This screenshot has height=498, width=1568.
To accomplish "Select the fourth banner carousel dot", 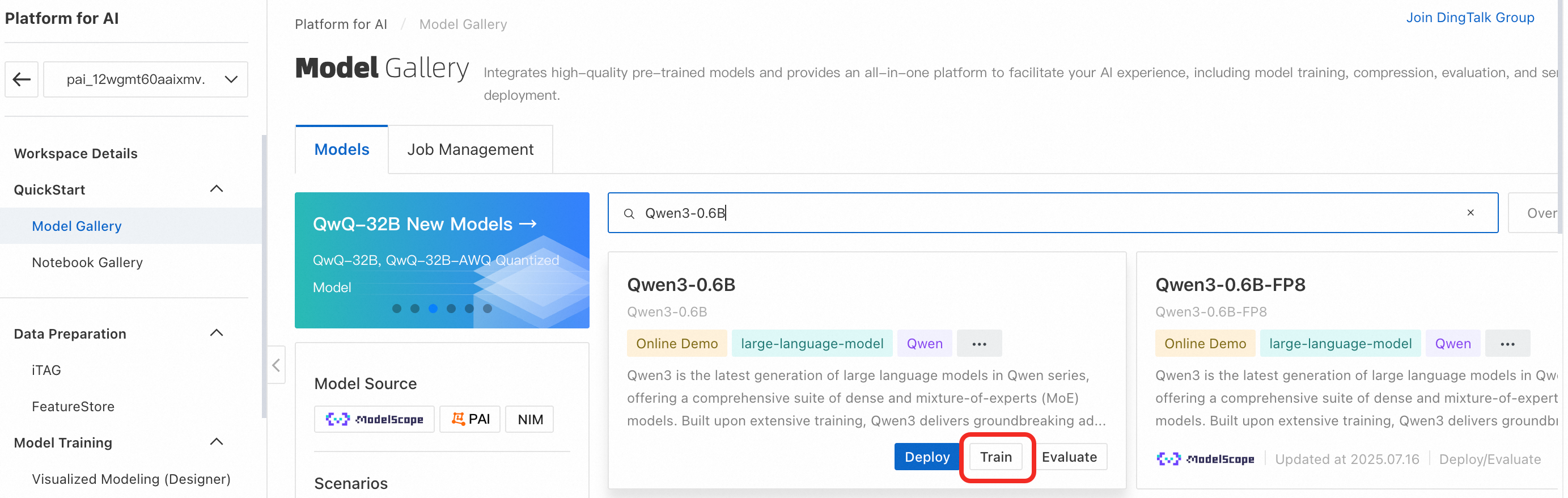I will point(451,309).
